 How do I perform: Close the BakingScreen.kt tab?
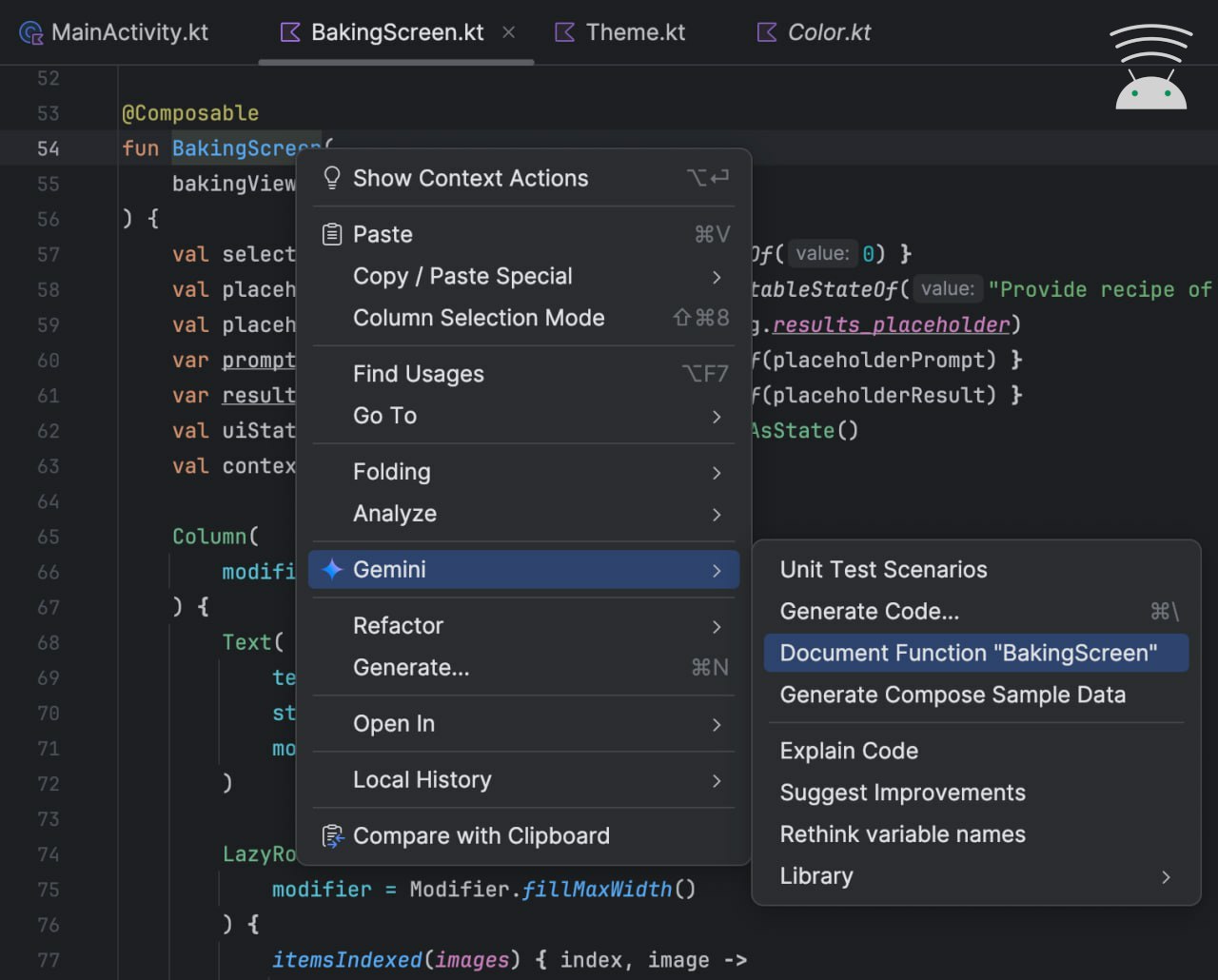coord(508,31)
